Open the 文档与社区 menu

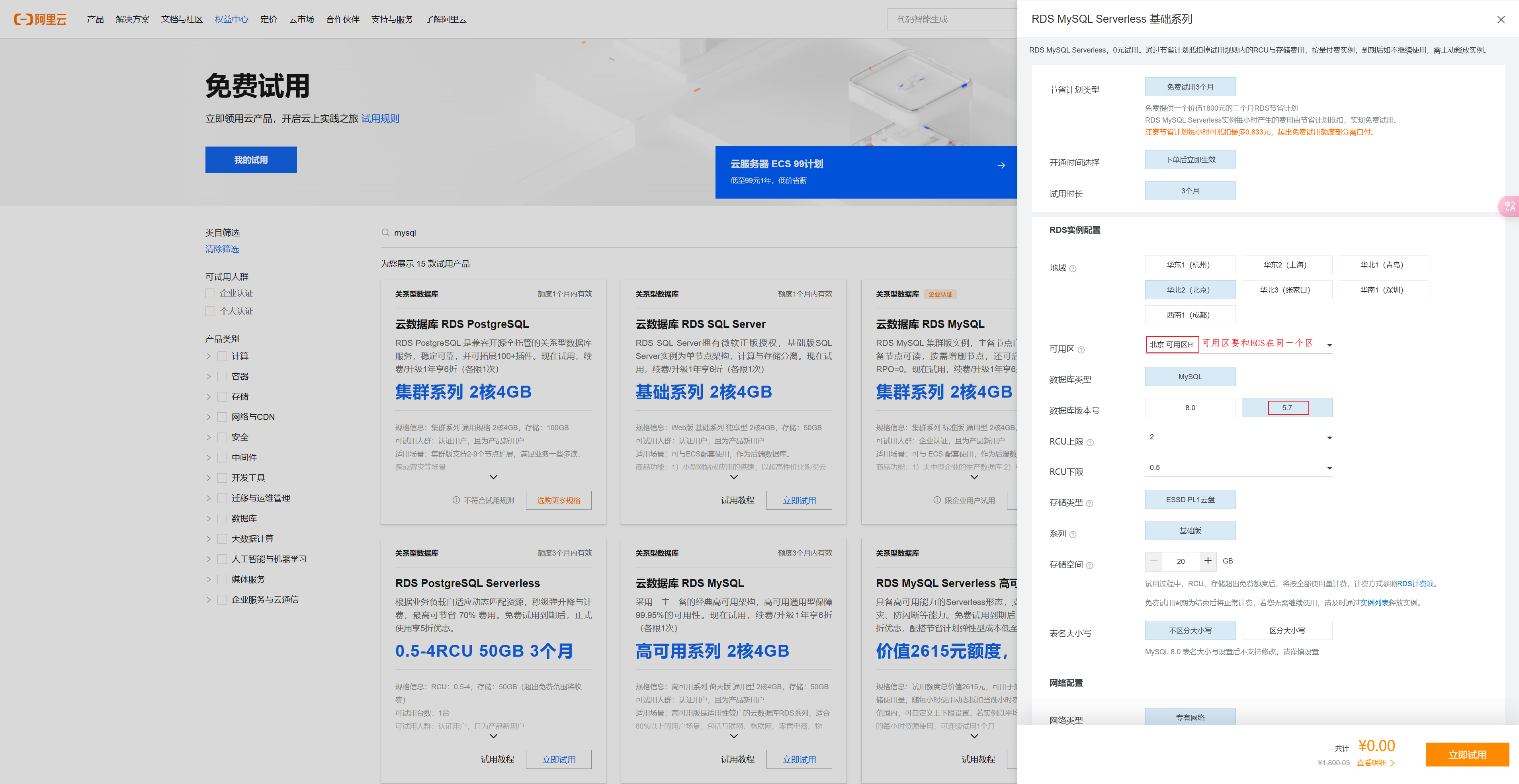[182, 20]
